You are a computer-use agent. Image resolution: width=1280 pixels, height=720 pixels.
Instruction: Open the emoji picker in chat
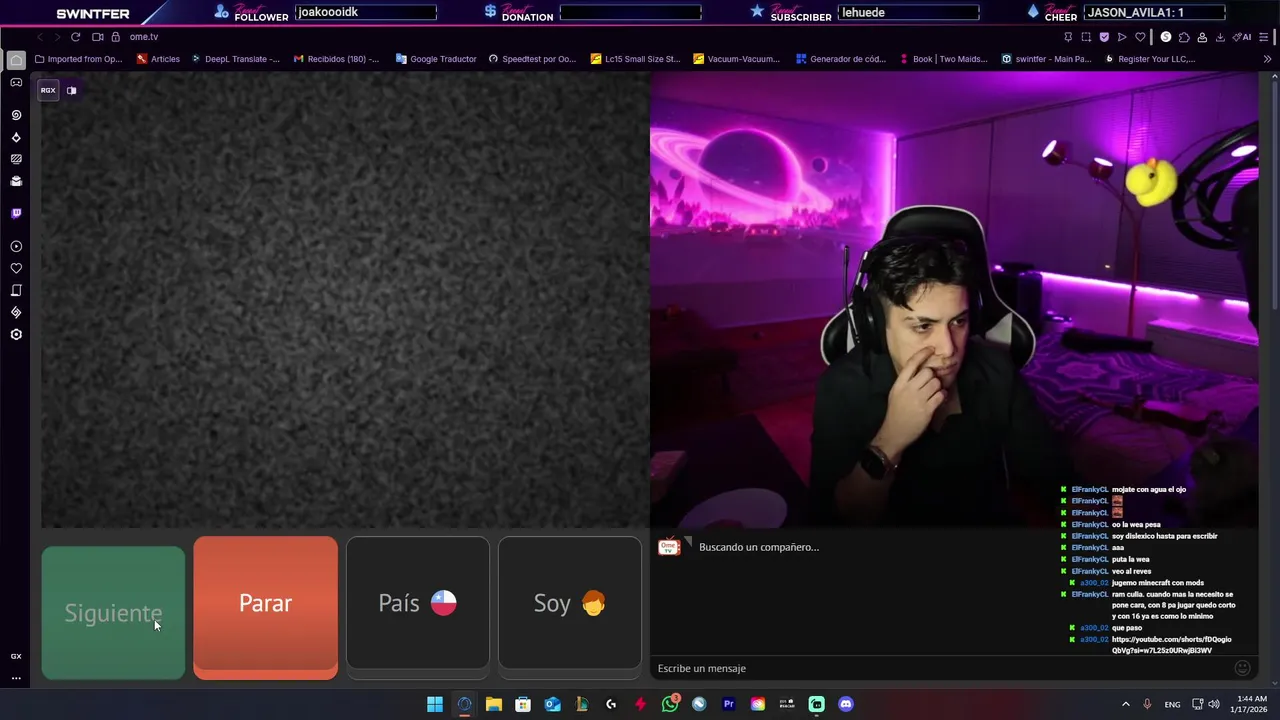coord(1242,668)
